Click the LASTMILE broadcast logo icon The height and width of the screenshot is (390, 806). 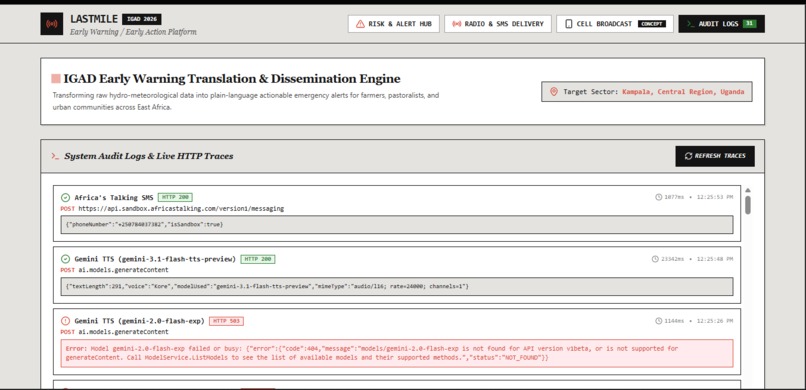point(52,24)
